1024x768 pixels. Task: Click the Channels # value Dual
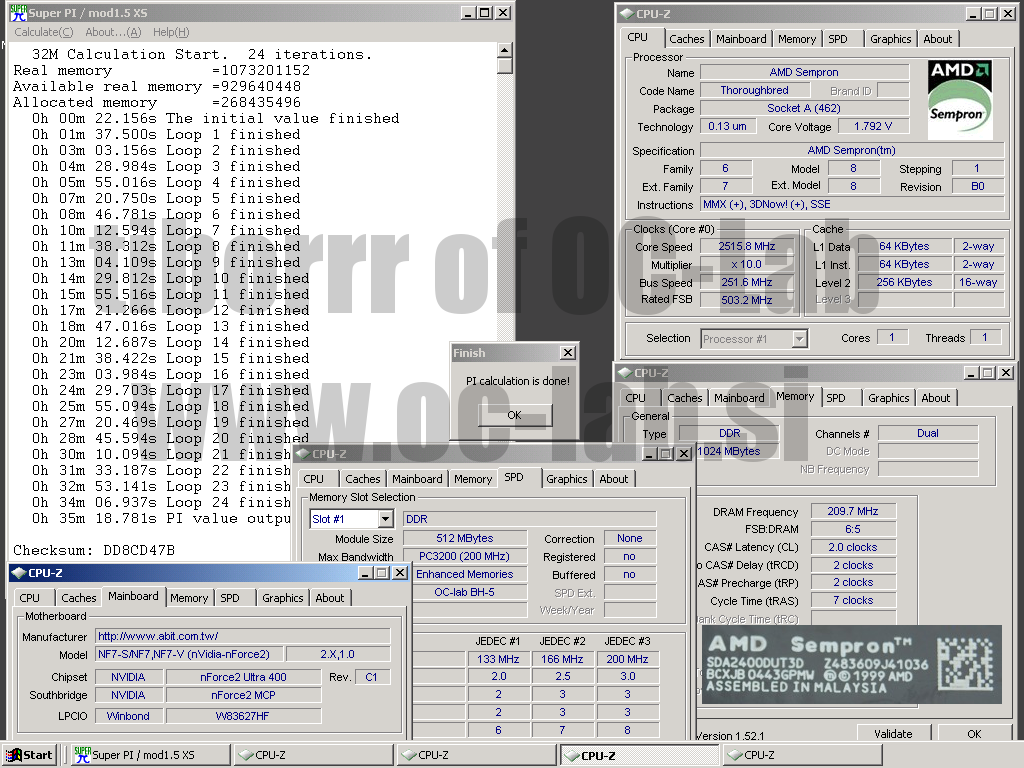(x=928, y=433)
